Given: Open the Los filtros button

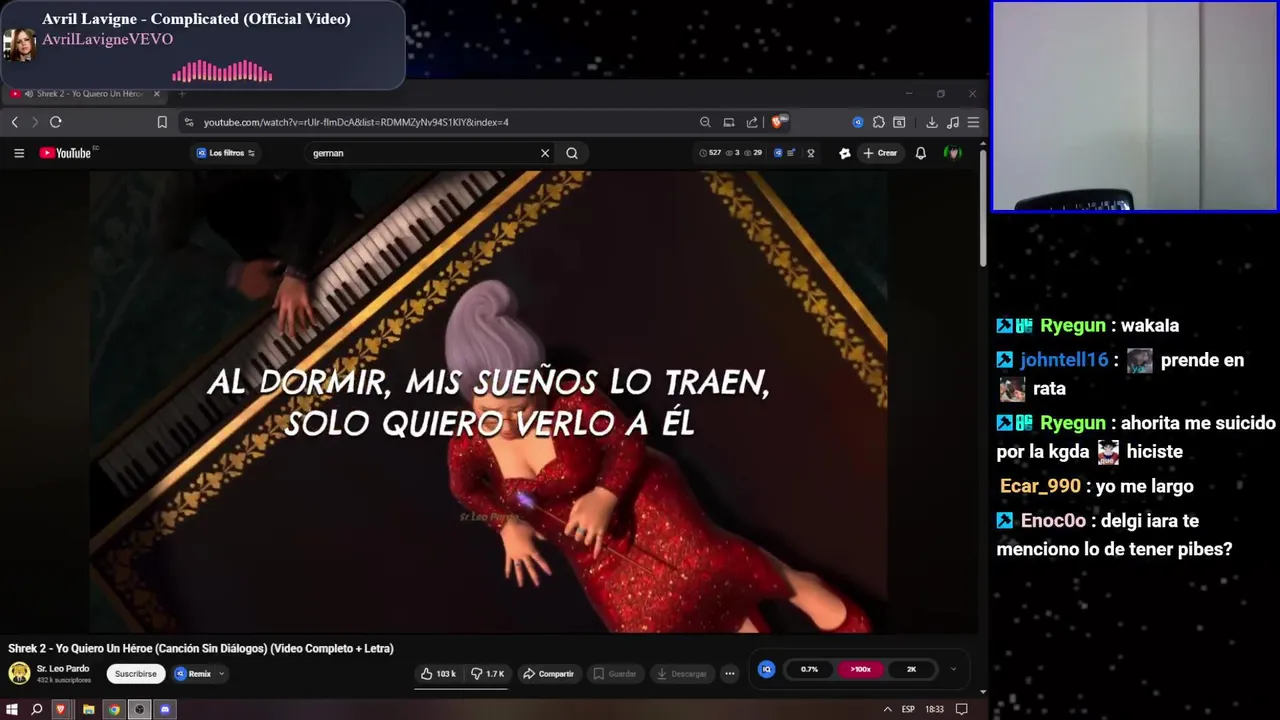Looking at the screenshot, I should (x=226, y=153).
